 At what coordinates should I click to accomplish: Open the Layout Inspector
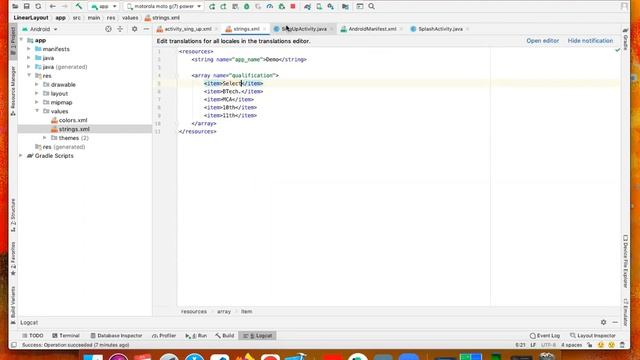593,336
